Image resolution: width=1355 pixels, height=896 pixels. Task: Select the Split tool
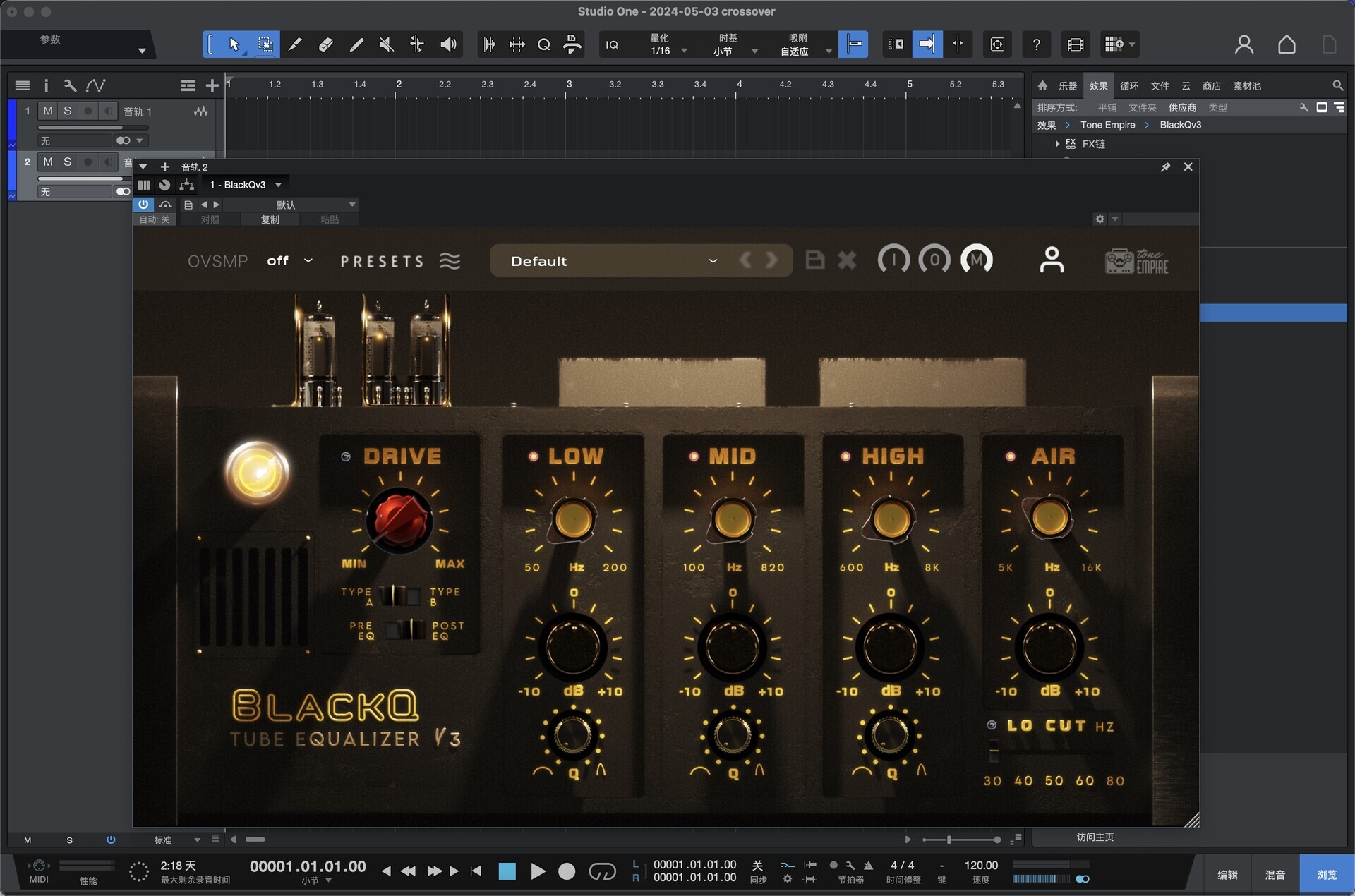295,44
